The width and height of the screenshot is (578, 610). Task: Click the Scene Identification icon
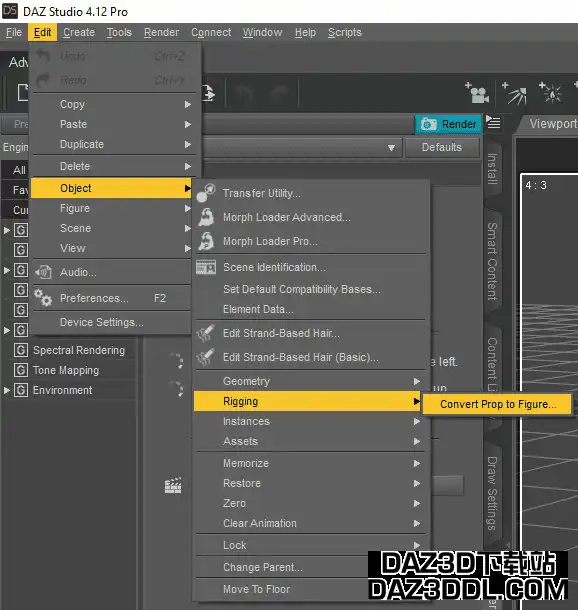point(206,268)
